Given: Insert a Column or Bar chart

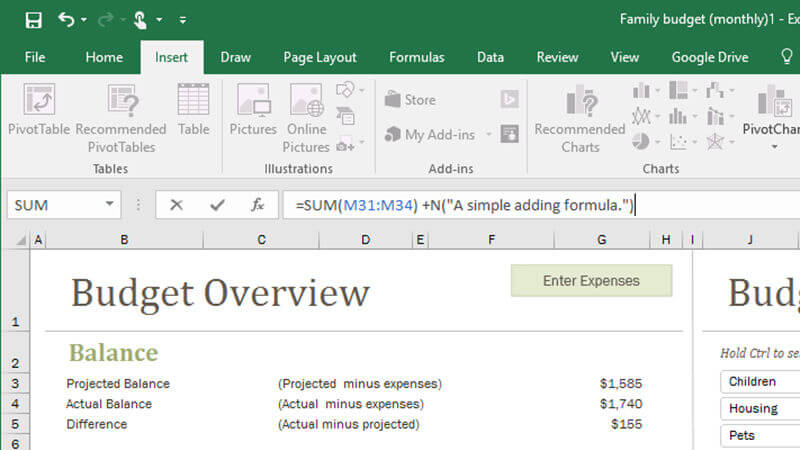Looking at the screenshot, I should (x=641, y=91).
